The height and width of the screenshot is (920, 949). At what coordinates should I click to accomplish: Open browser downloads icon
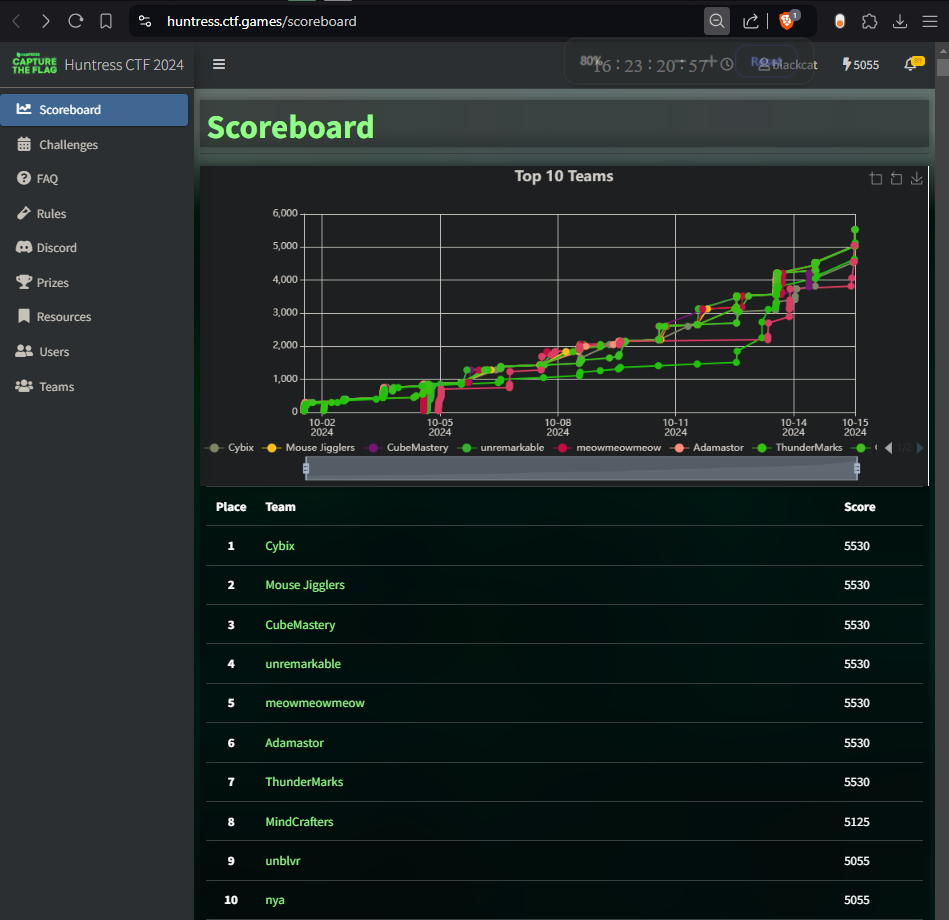(x=900, y=22)
